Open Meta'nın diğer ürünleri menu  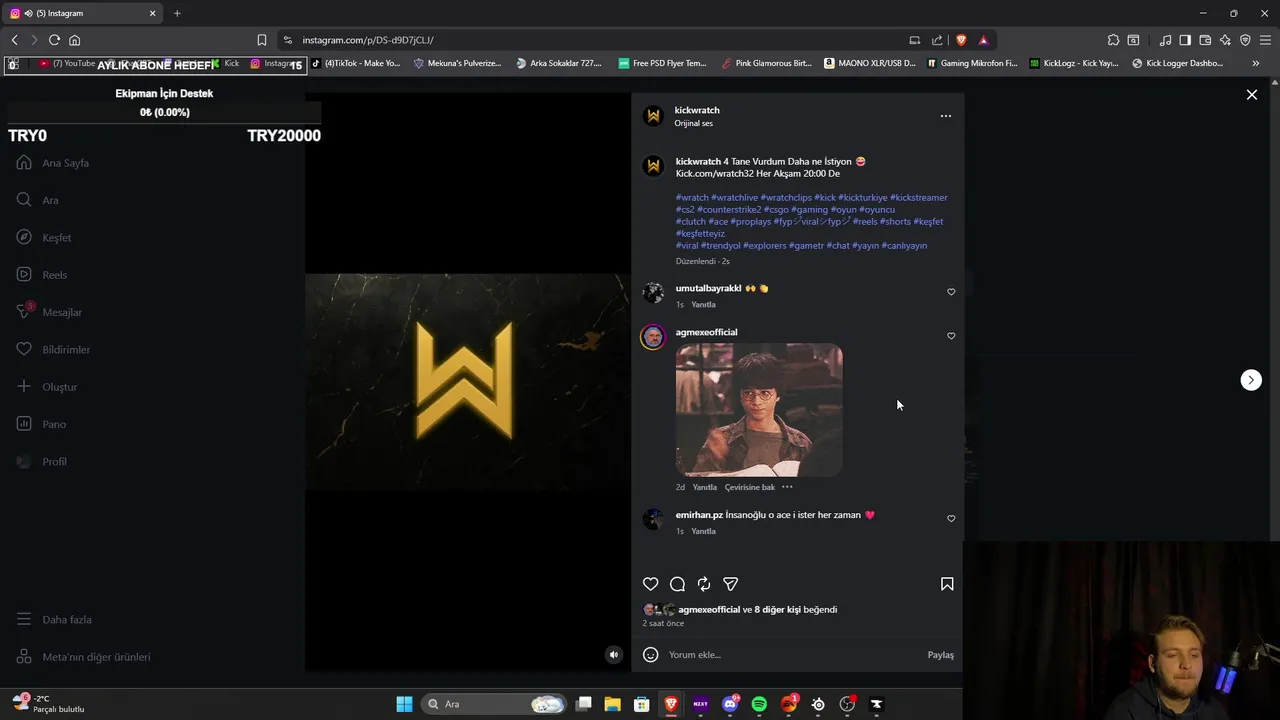pyautogui.click(x=83, y=657)
